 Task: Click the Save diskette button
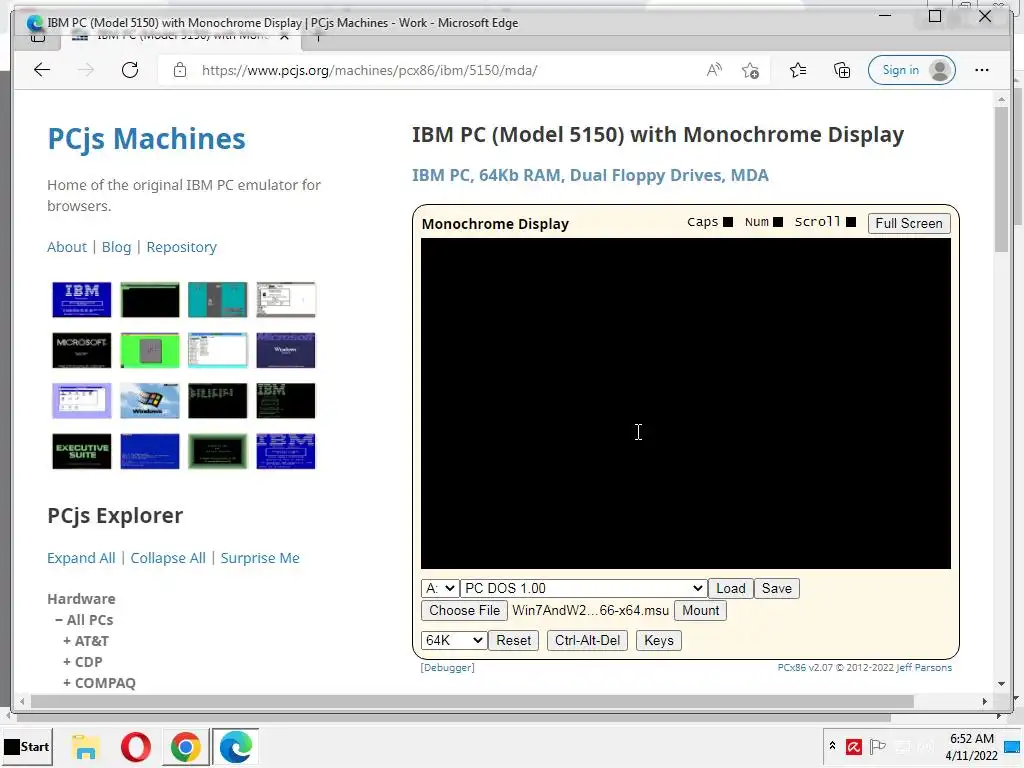pos(776,588)
